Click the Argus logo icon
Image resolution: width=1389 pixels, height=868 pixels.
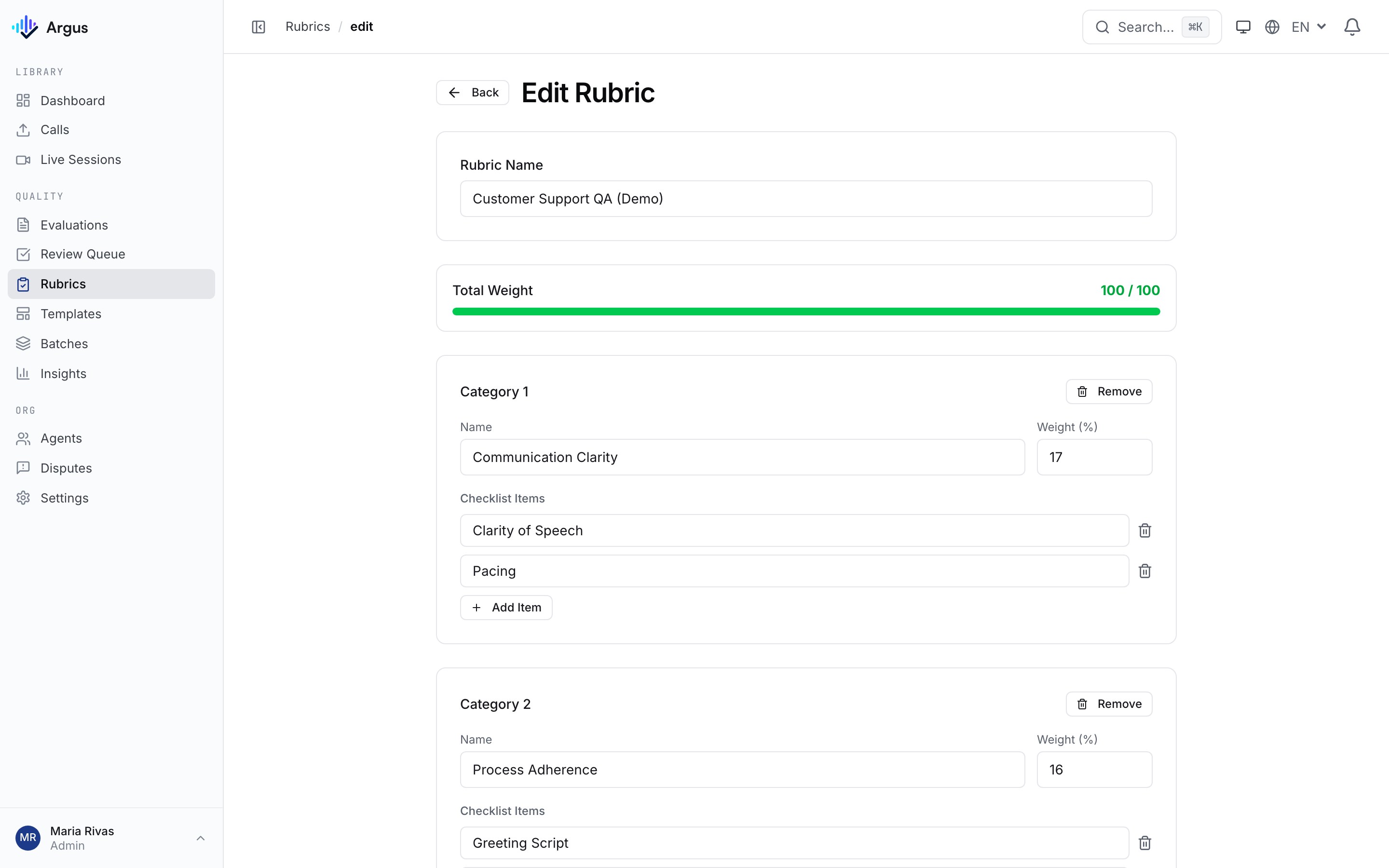(x=25, y=27)
